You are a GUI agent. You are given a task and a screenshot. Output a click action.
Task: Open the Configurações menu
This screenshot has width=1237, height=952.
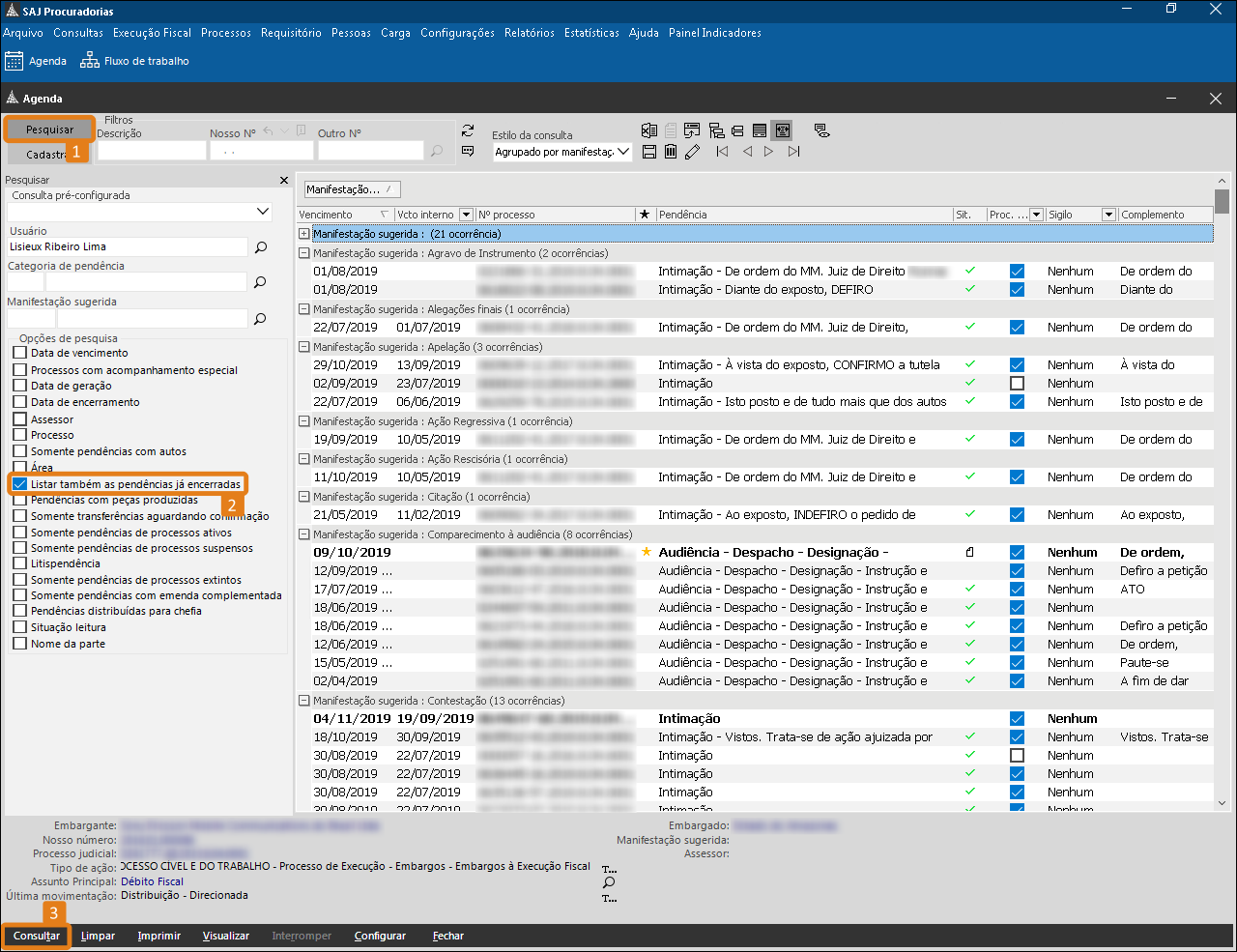click(x=457, y=33)
